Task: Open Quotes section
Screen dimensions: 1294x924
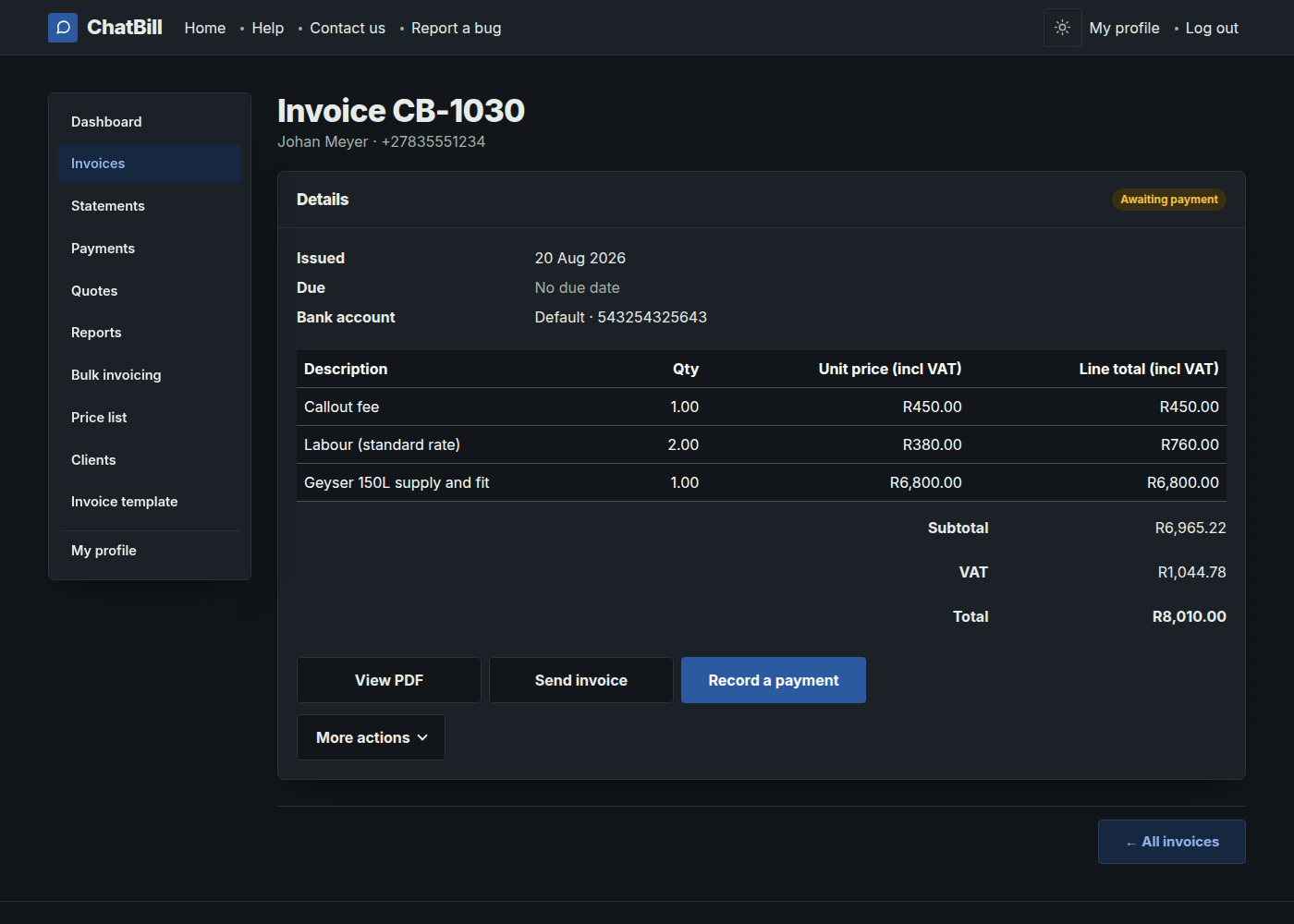Action: [x=150, y=291]
